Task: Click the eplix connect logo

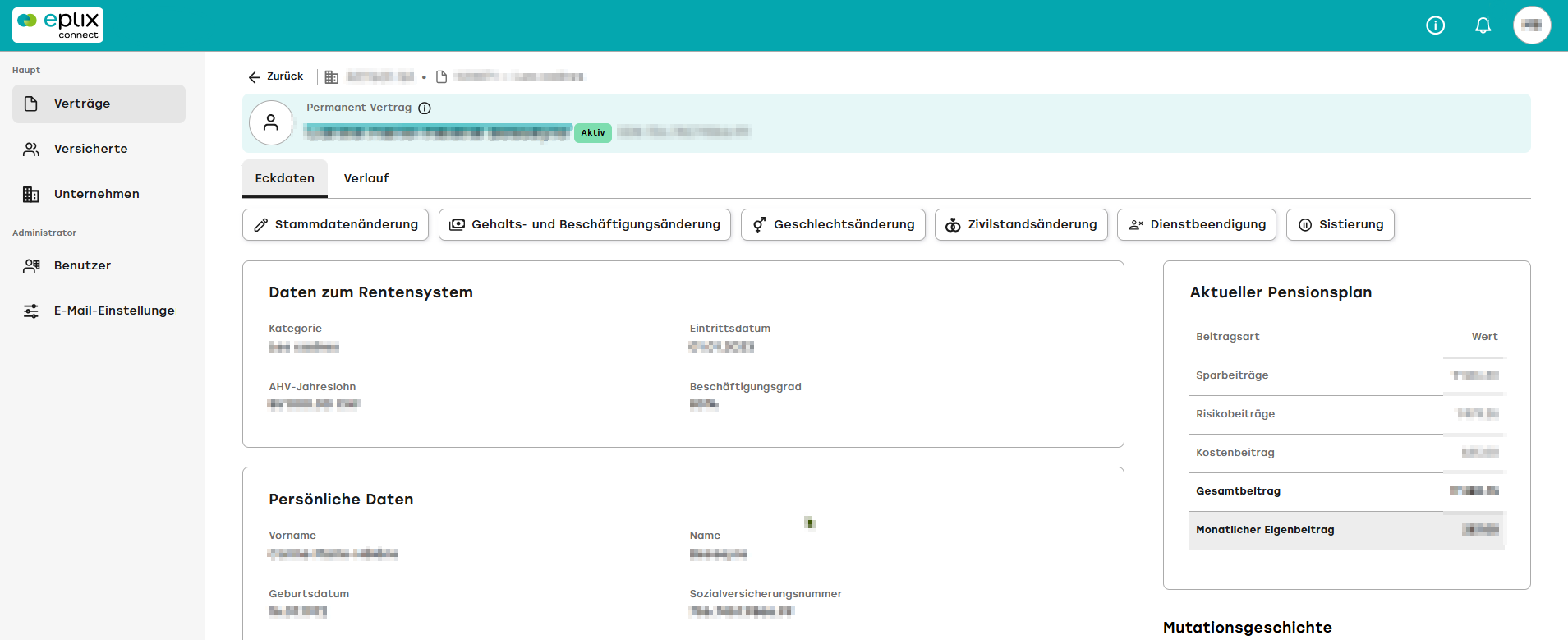Action: 57,25
